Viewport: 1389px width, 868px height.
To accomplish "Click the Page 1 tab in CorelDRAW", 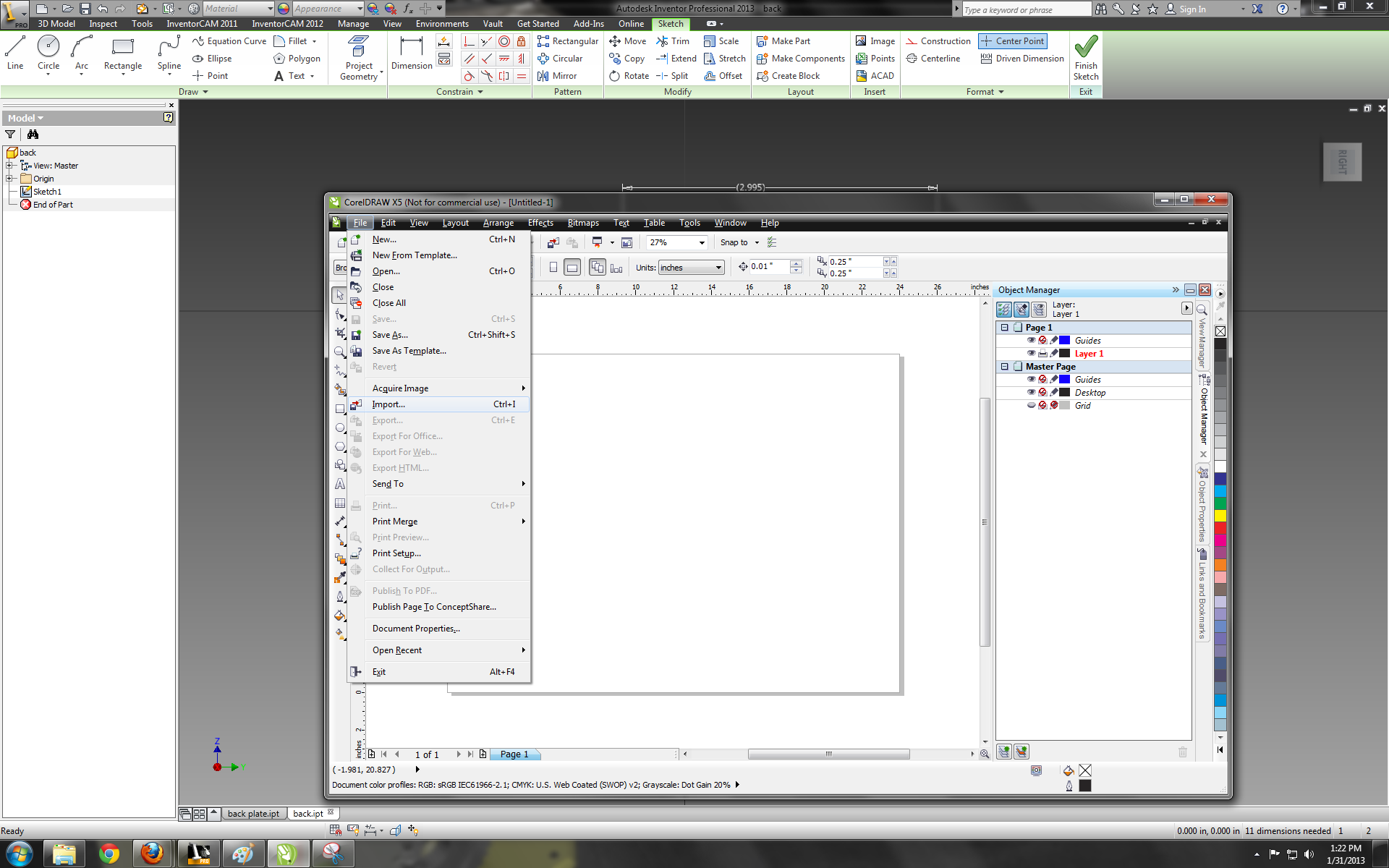I will [x=514, y=754].
